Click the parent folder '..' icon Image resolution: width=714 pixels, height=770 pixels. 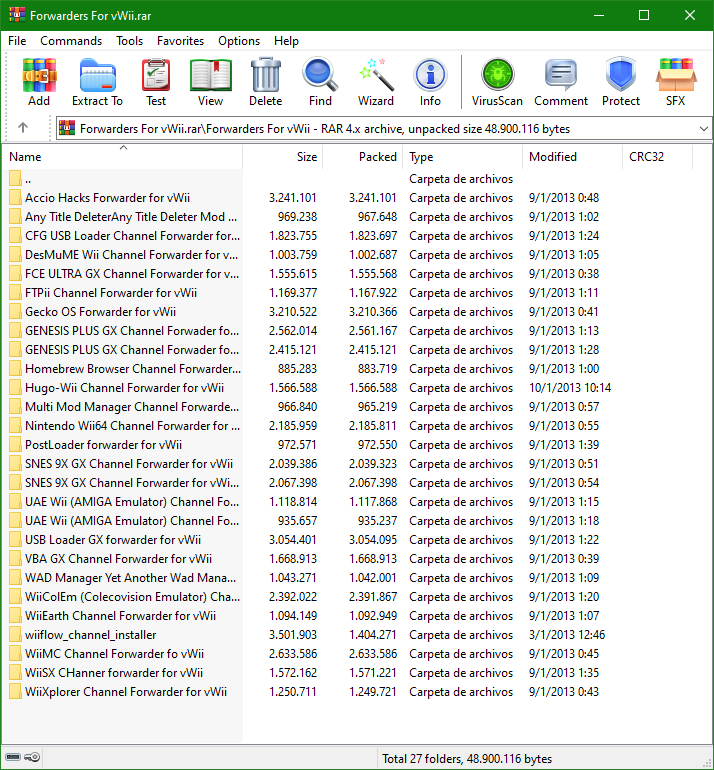pyautogui.click(x=15, y=179)
